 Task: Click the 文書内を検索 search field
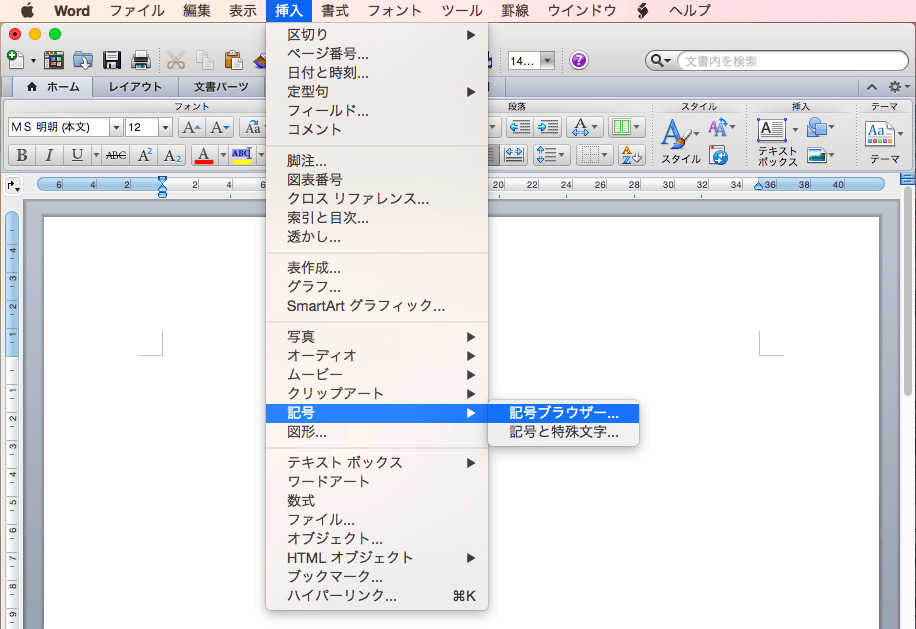(x=792, y=61)
